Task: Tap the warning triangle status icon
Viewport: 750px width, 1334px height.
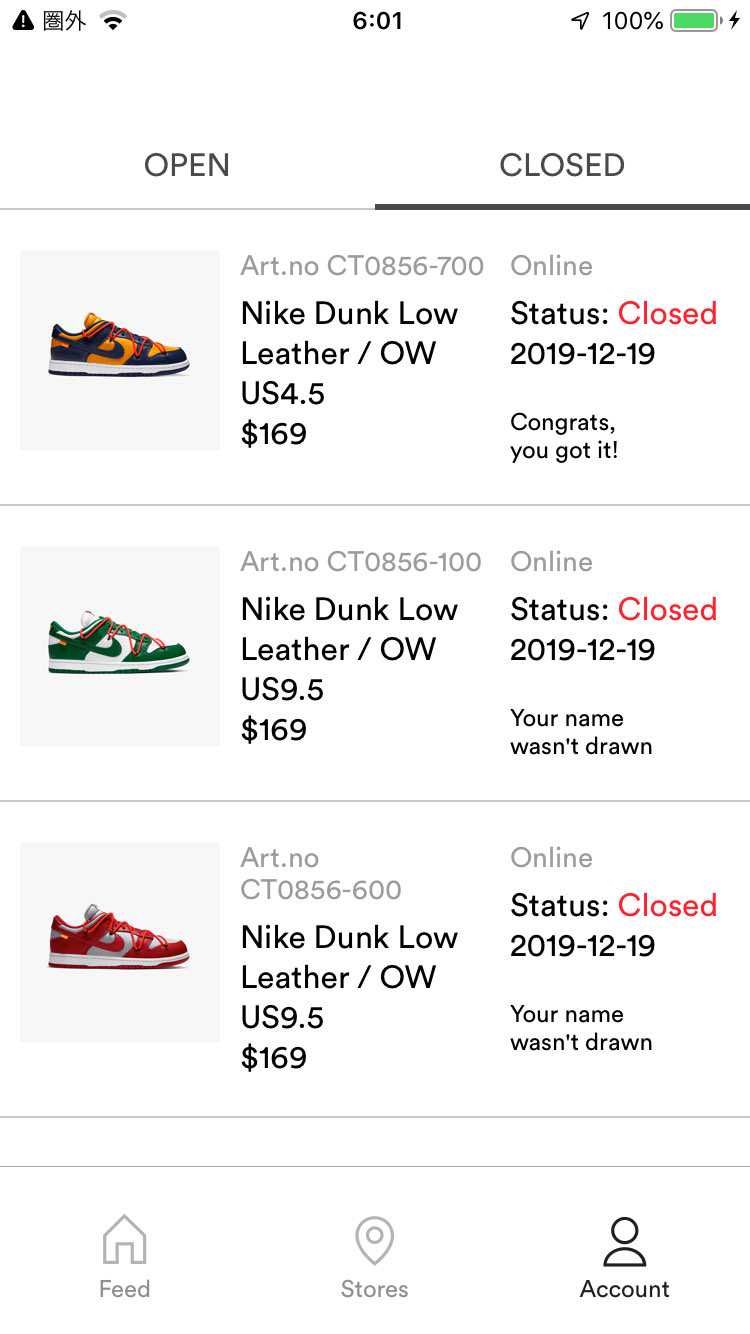Action: point(23,20)
